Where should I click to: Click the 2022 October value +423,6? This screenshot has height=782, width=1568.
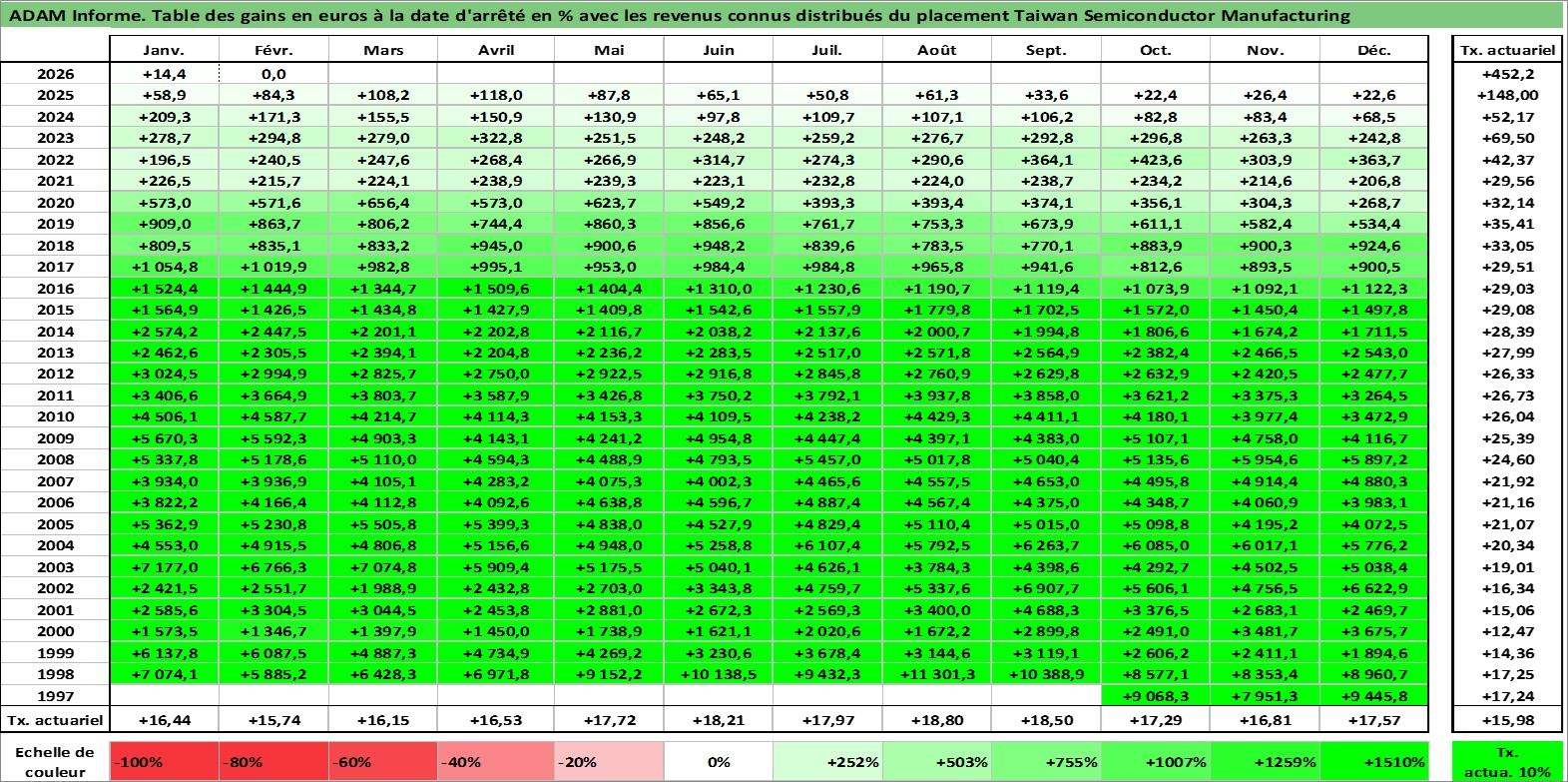(1156, 160)
